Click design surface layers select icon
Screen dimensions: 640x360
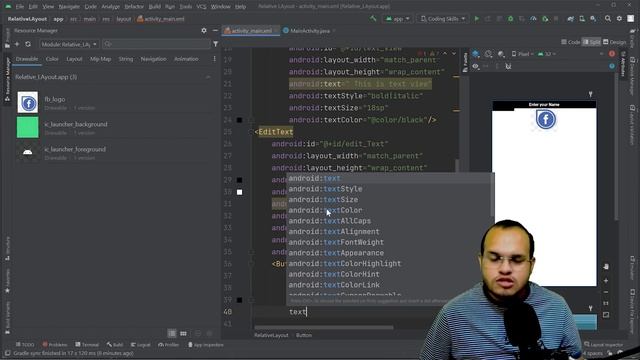[476, 54]
